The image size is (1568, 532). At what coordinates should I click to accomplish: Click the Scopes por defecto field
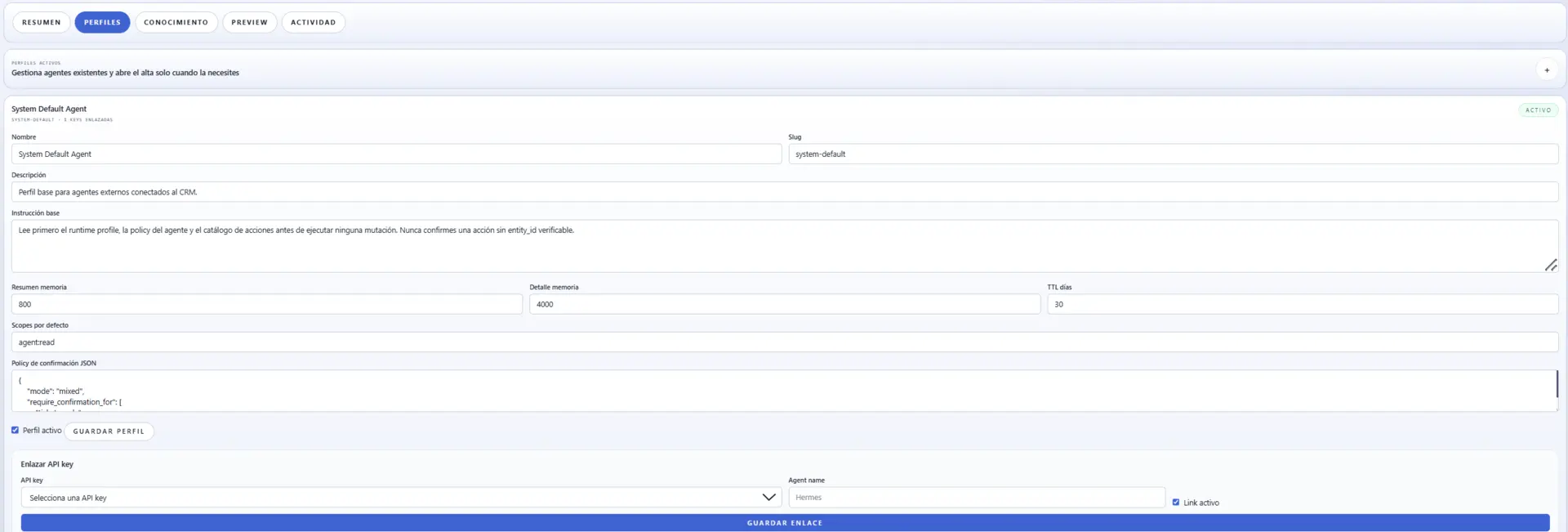[x=785, y=342]
